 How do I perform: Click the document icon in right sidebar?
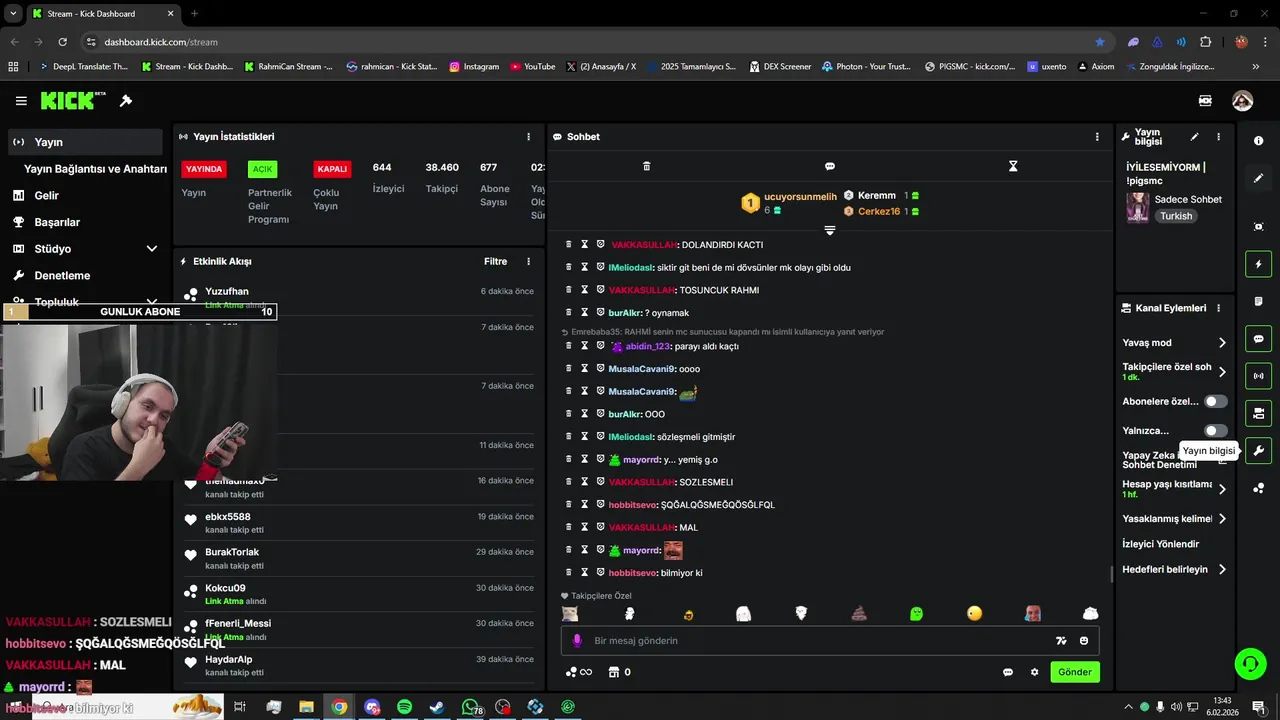(1258, 301)
